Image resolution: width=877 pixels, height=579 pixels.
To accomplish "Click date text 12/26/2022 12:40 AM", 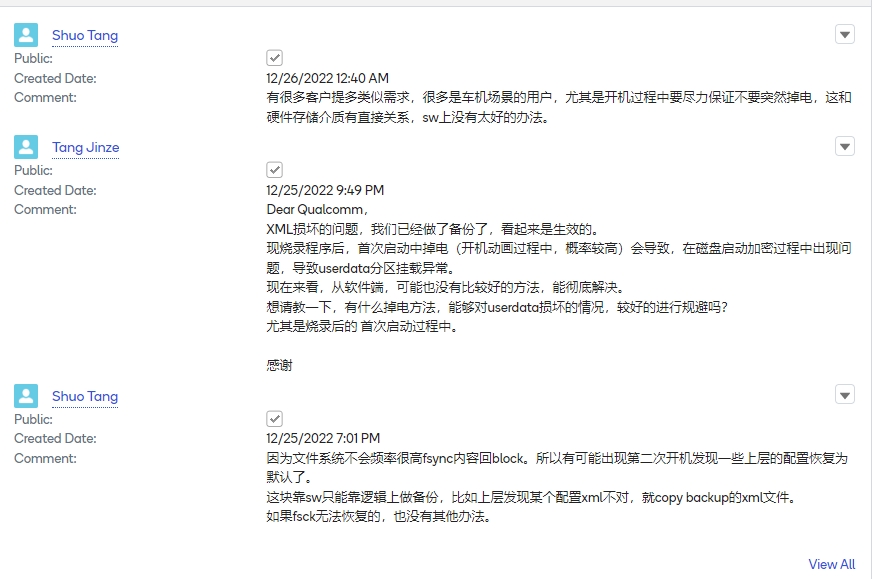I will click(x=327, y=78).
